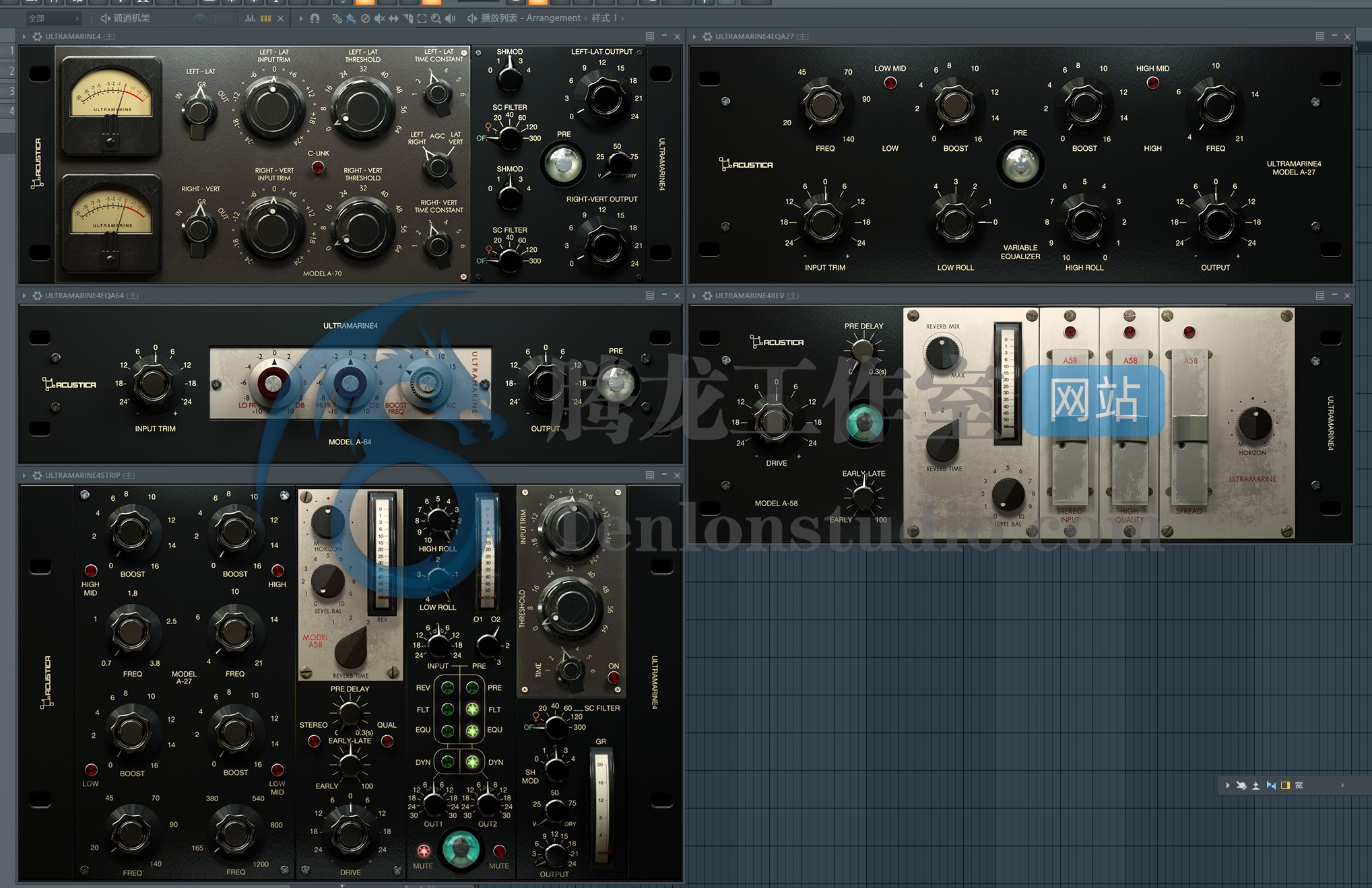Toggle the left MUTE button on channel strip

(x=424, y=851)
